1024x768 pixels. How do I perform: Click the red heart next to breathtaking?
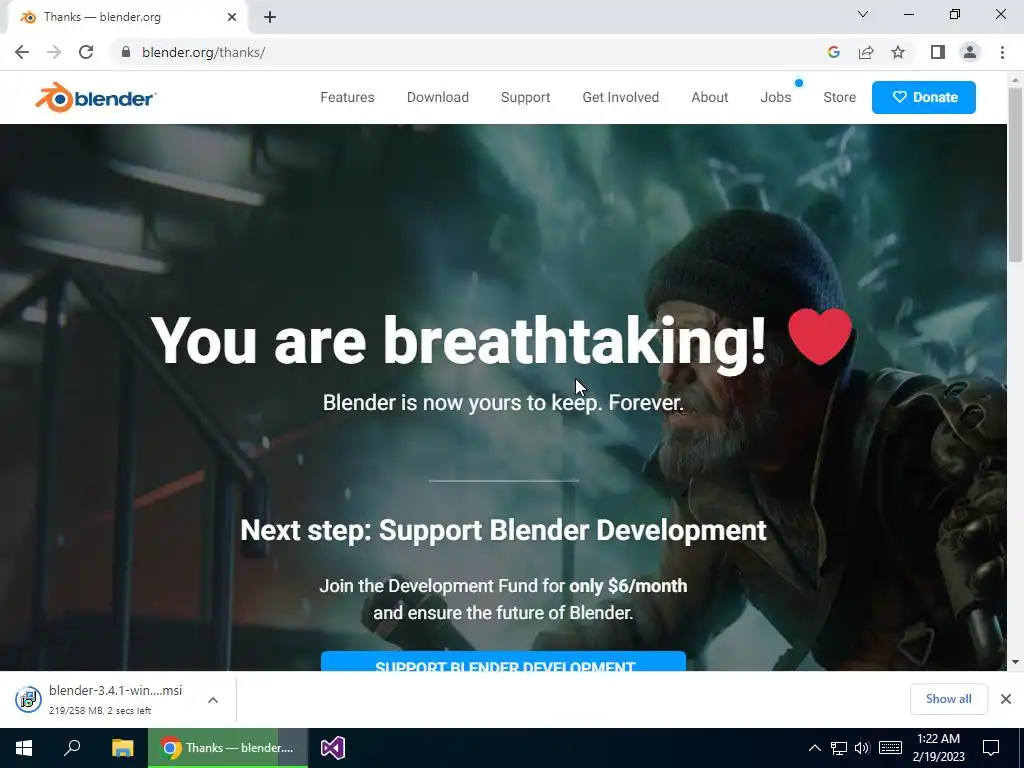point(820,337)
